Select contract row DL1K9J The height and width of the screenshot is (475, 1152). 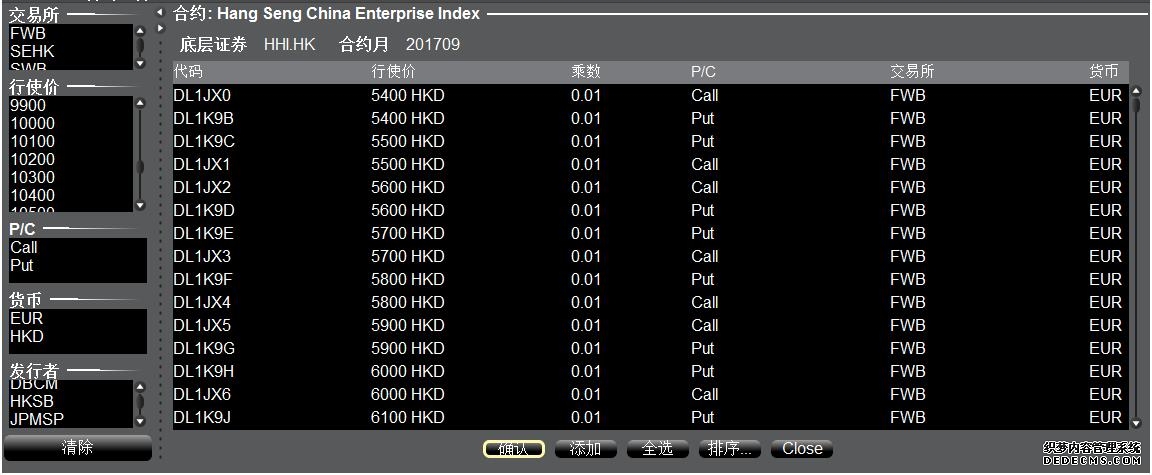[x=650, y=418]
